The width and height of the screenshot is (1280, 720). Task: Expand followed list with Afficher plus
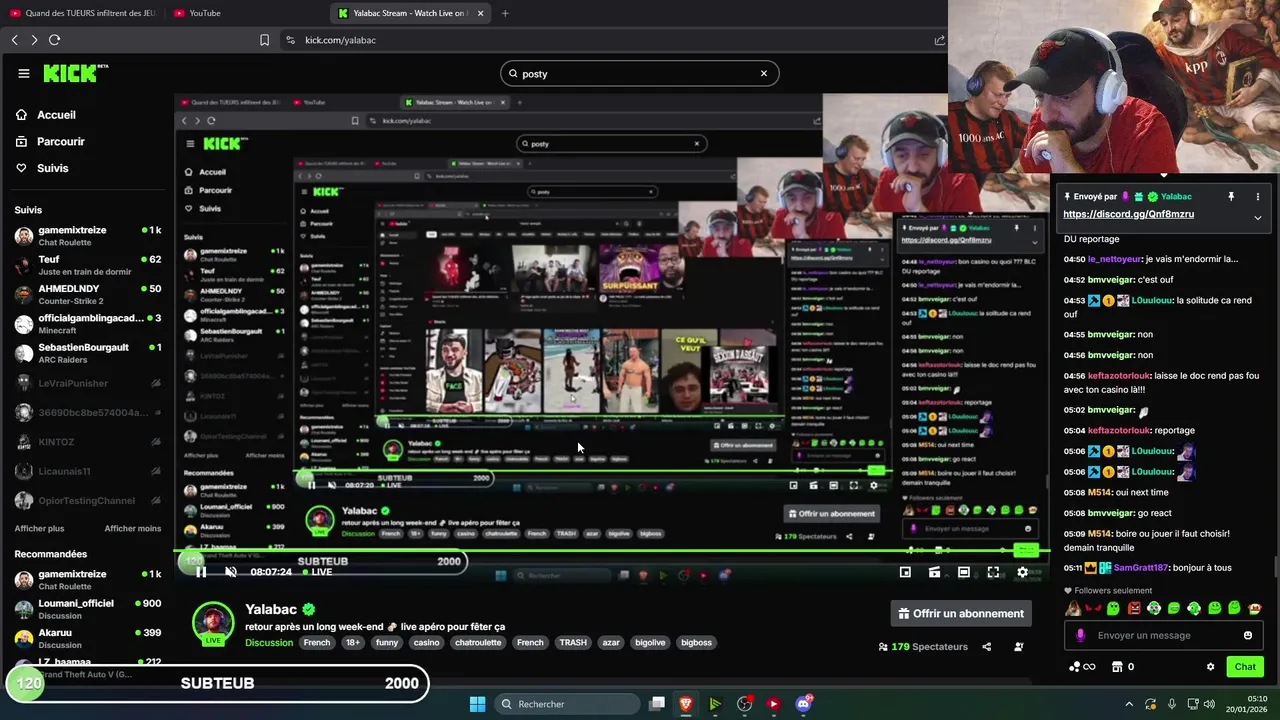39,528
